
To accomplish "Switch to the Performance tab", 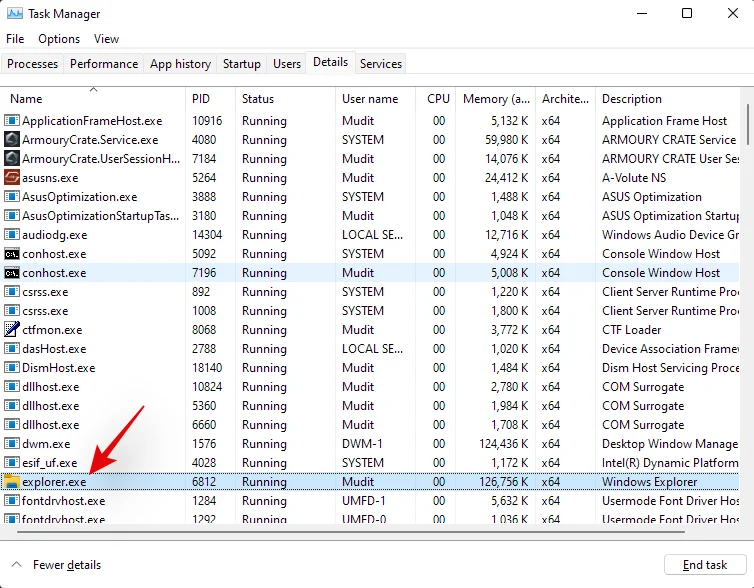I will click(x=104, y=64).
